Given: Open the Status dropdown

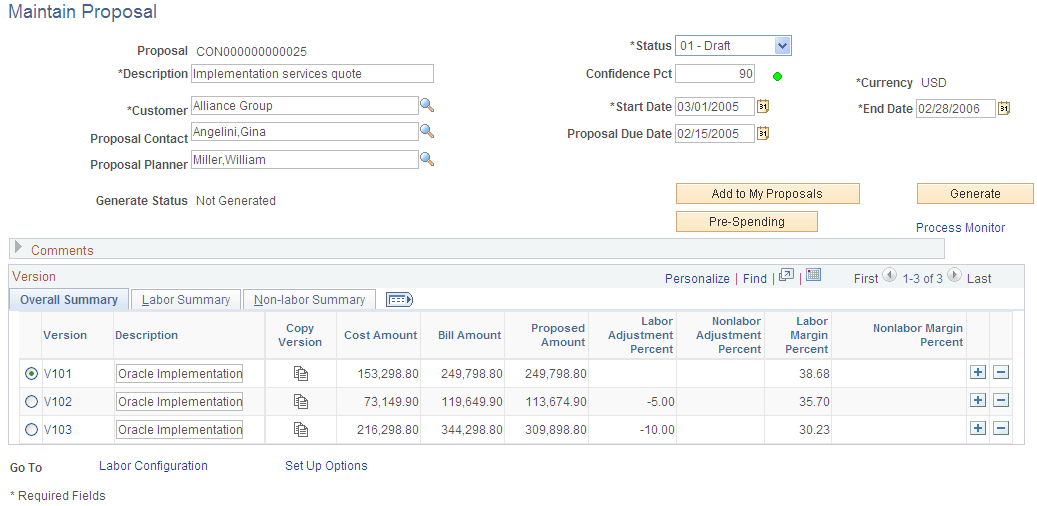Looking at the screenshot, I should pos(733,46).
